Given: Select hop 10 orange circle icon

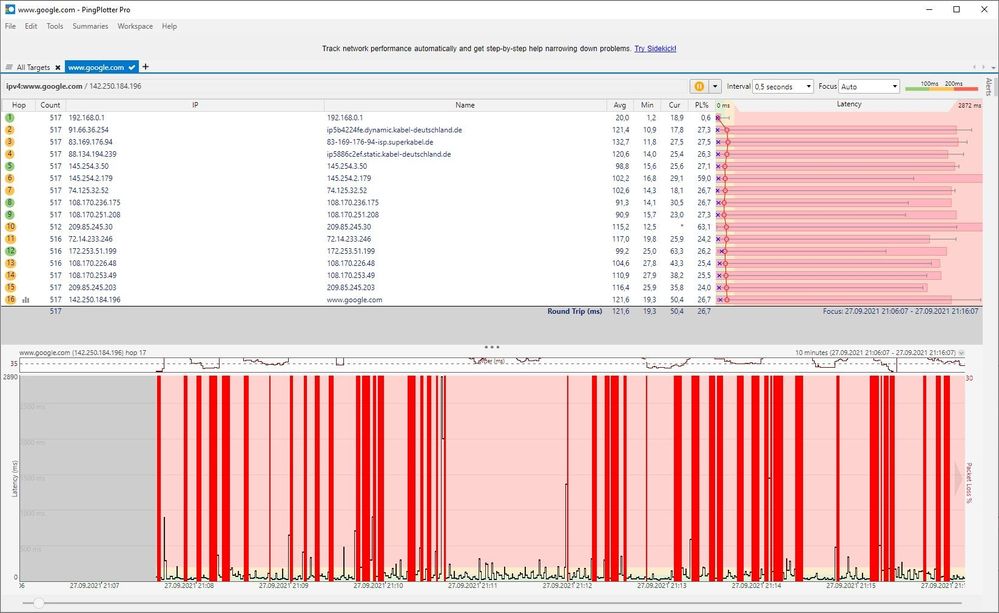Looking at the screenshot, I should pos(10,227).
